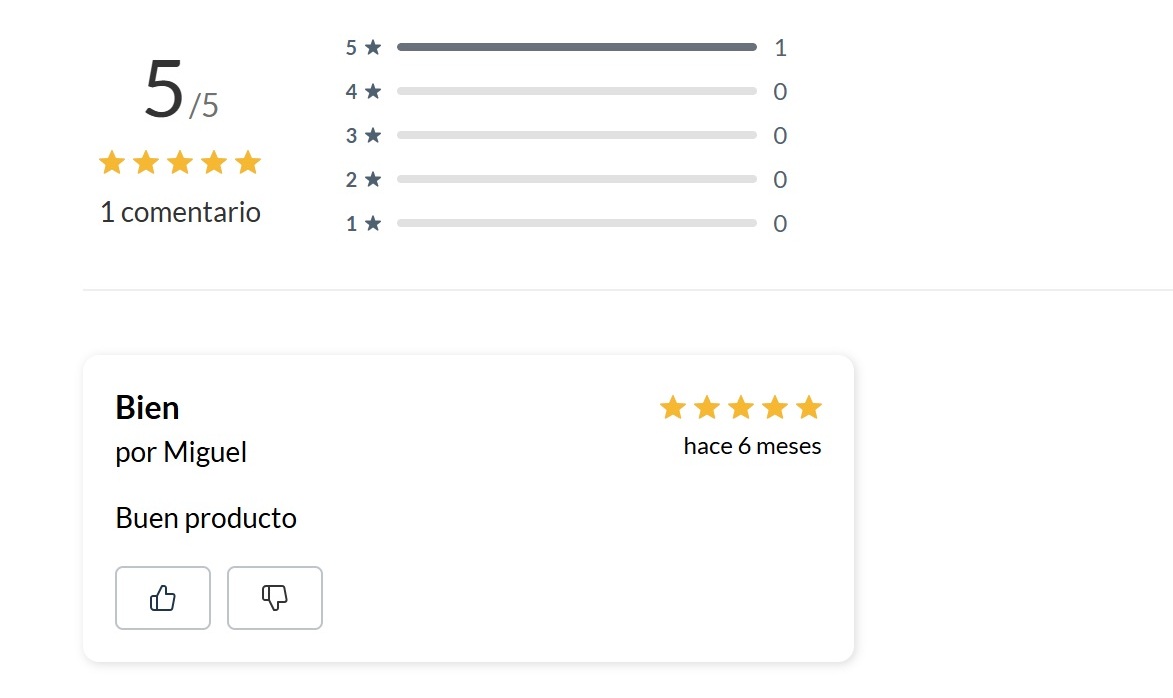Click the fifth gold star on Miguel's review
1173x698 pixels.
pos(808,407)
